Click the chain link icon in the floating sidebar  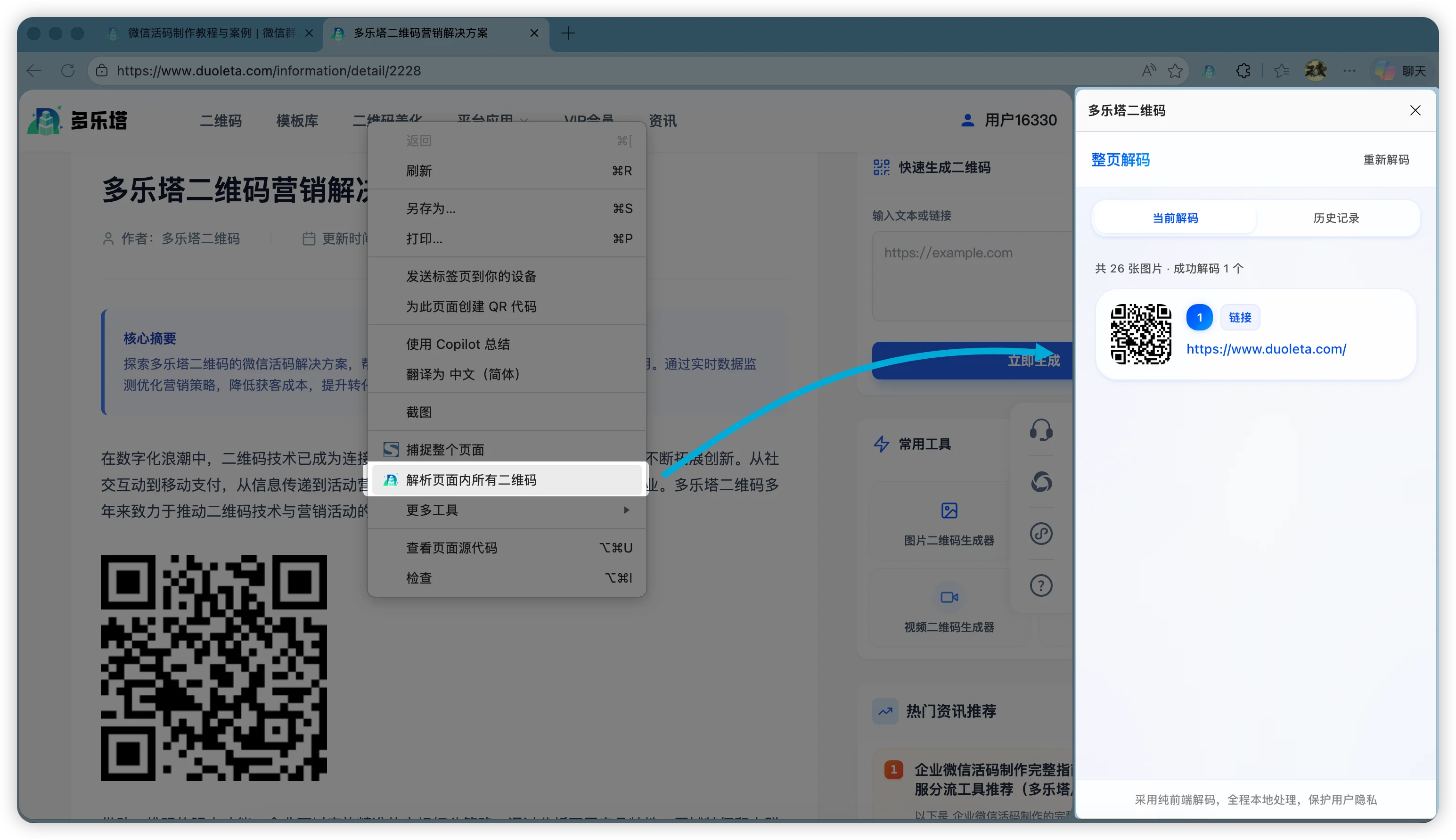(1041, 534)
